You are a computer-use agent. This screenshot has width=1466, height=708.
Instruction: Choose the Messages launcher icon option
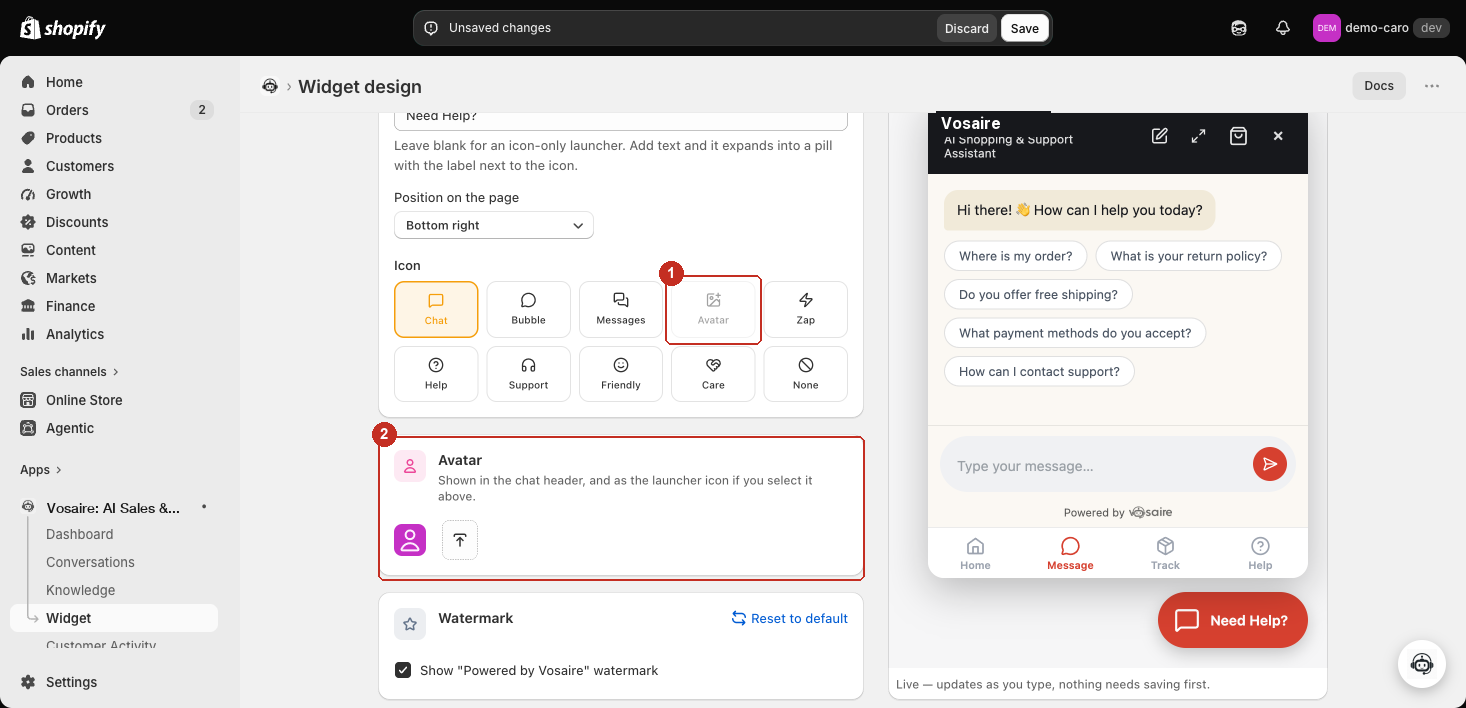621,309
